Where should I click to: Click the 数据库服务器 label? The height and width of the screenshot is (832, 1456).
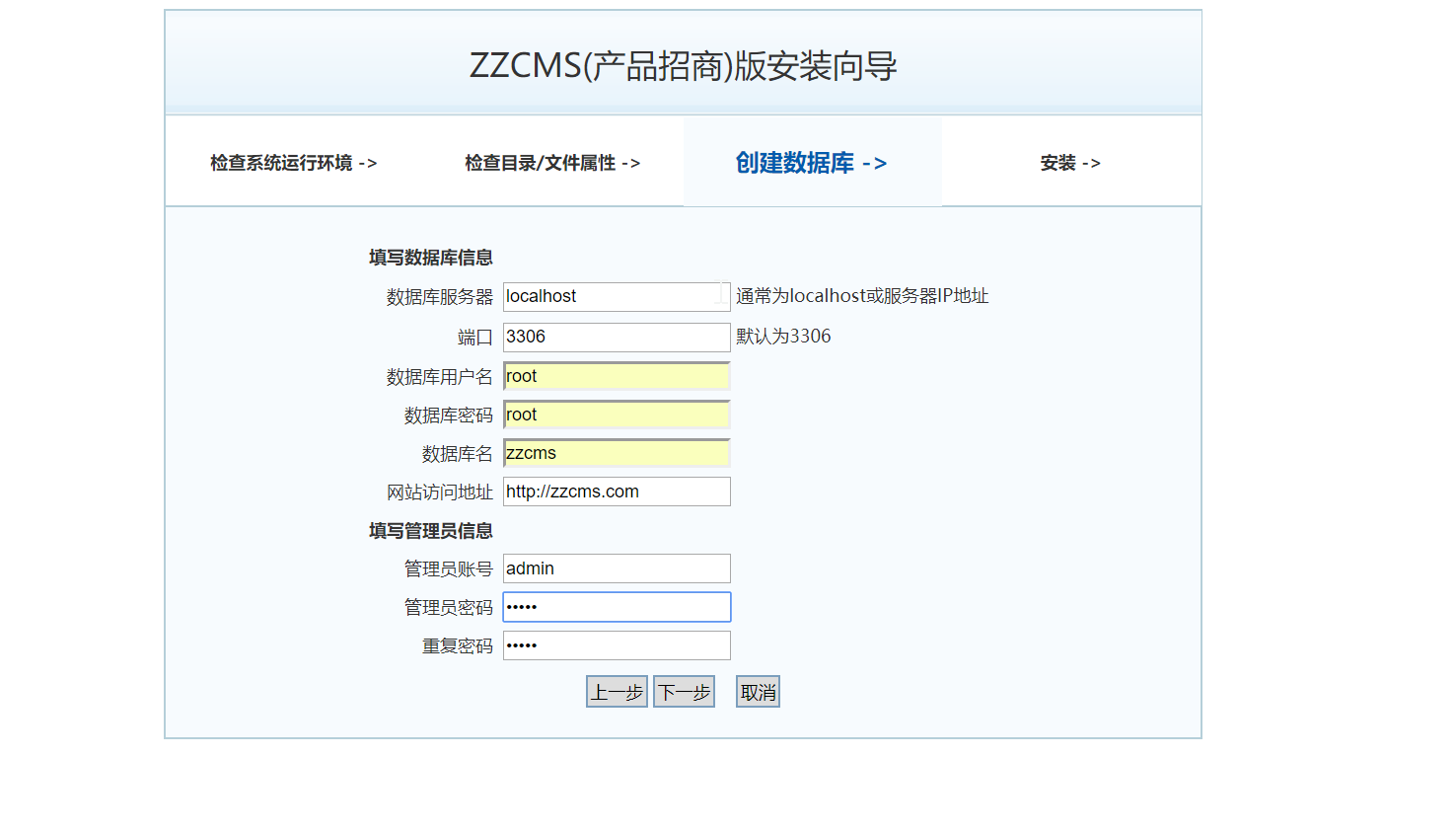point(440,297)
